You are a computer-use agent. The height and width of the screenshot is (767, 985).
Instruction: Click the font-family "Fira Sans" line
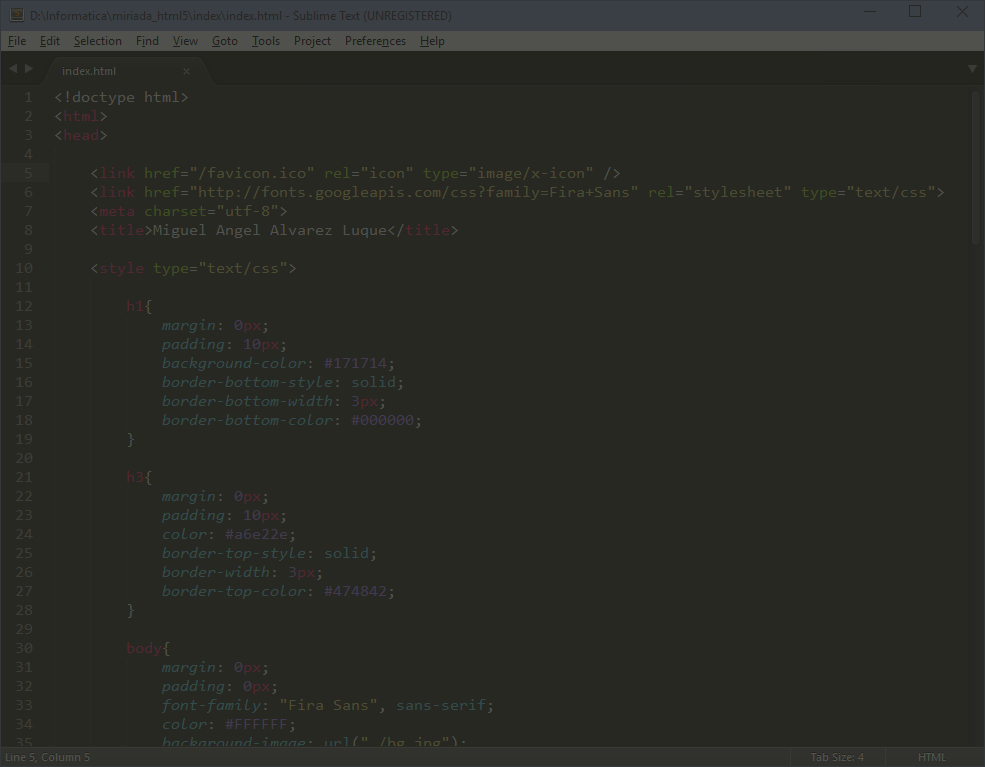tap(328, 705)
